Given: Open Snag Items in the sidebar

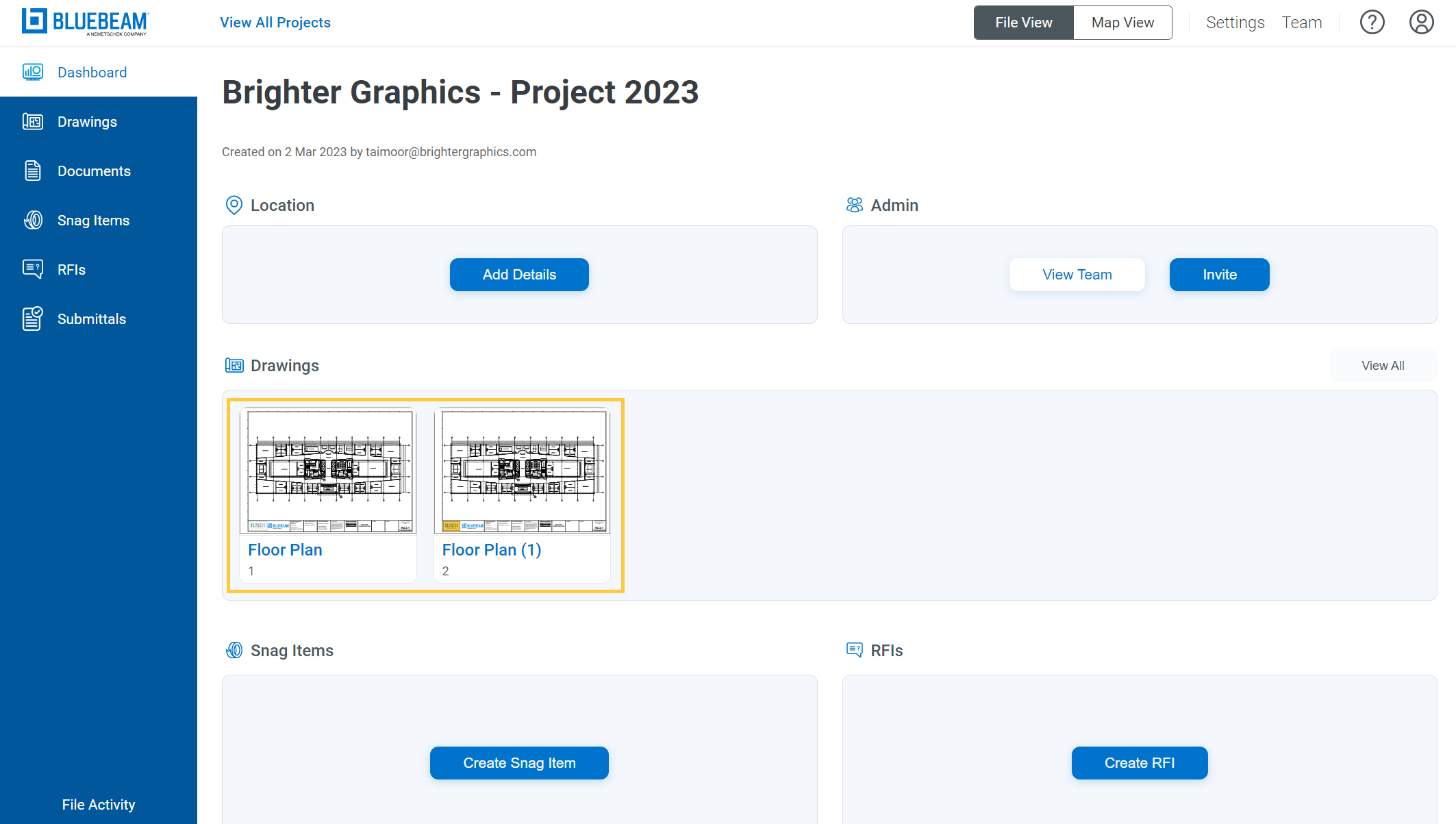Looking at the screenshot, I should click(99, 220).
